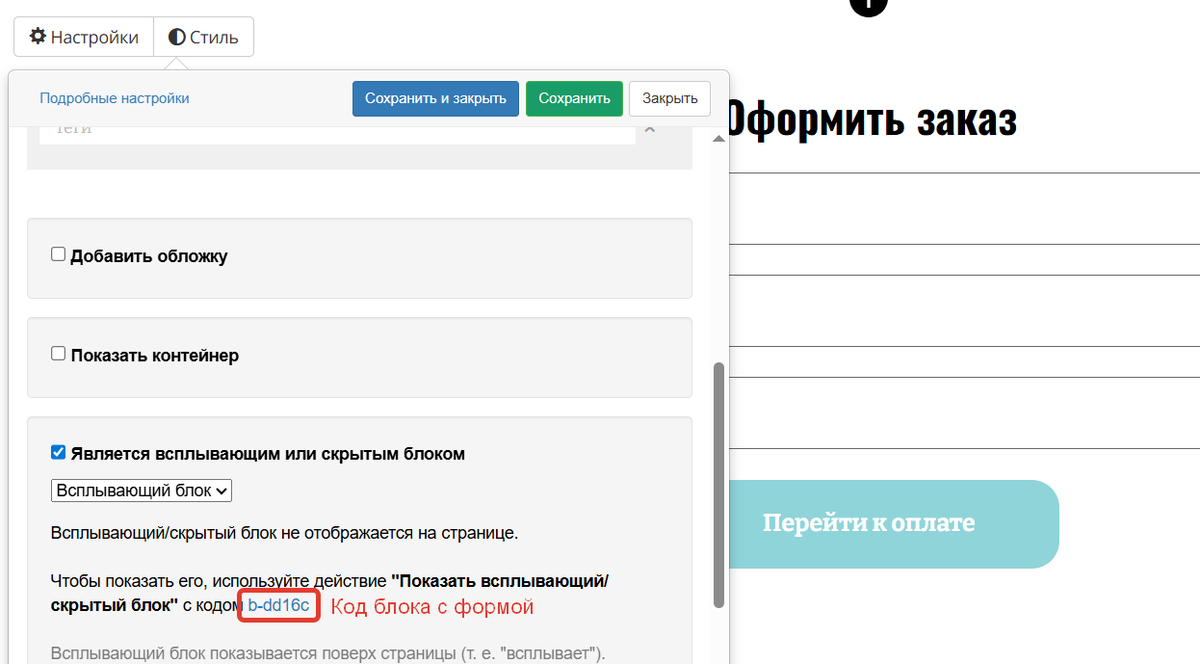Click the b-dd16c block code link
This screenshot has height=664, width=1200.
[x=278, y=604]
